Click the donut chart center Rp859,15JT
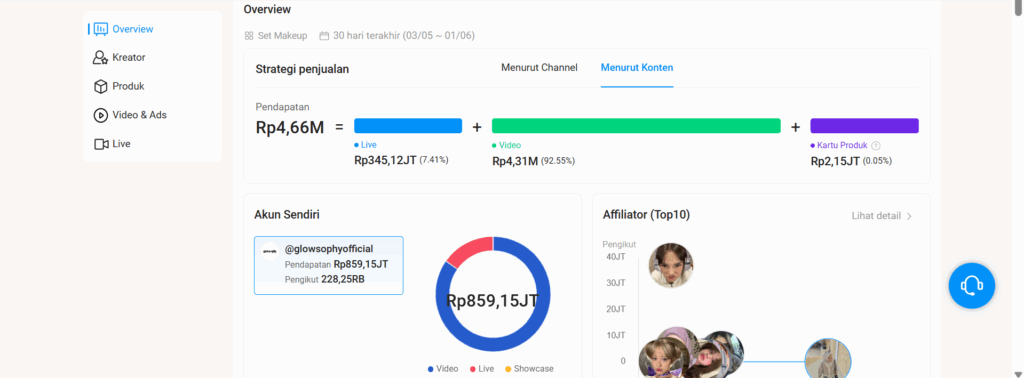Screen dimensions: 1024x378 point(492,300)
